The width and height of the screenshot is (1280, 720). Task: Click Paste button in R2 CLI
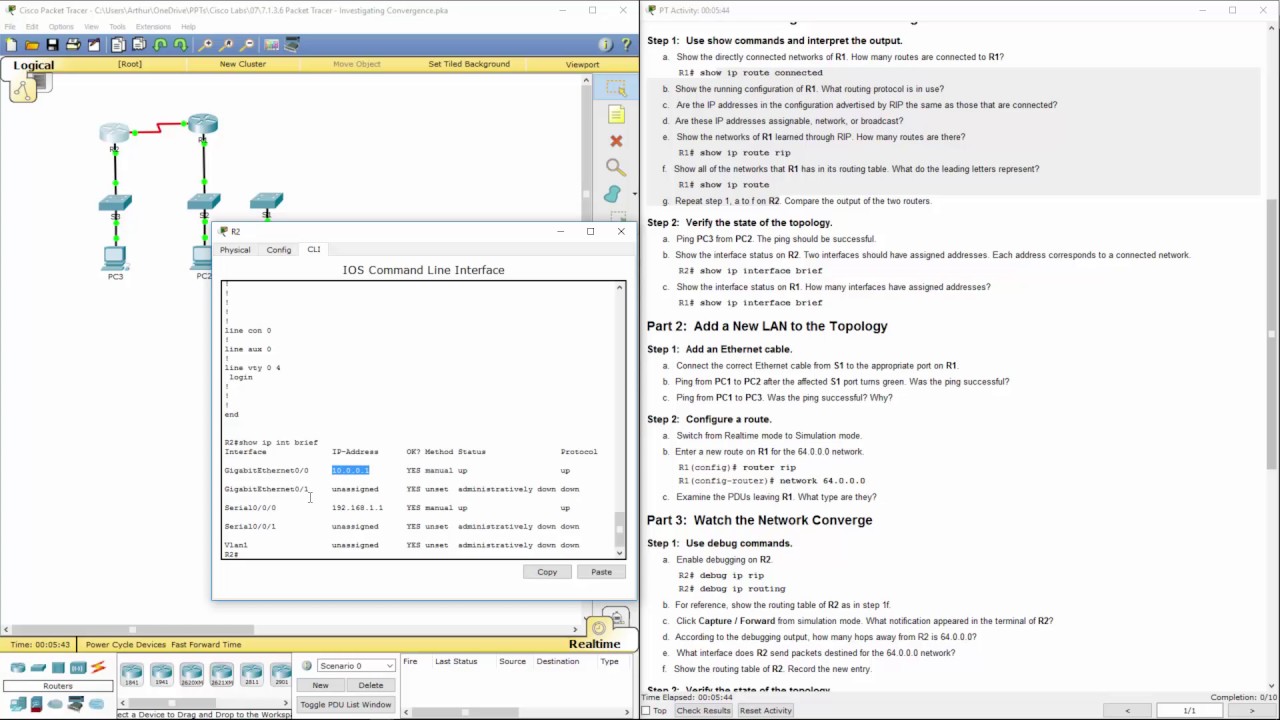point(601,572)
